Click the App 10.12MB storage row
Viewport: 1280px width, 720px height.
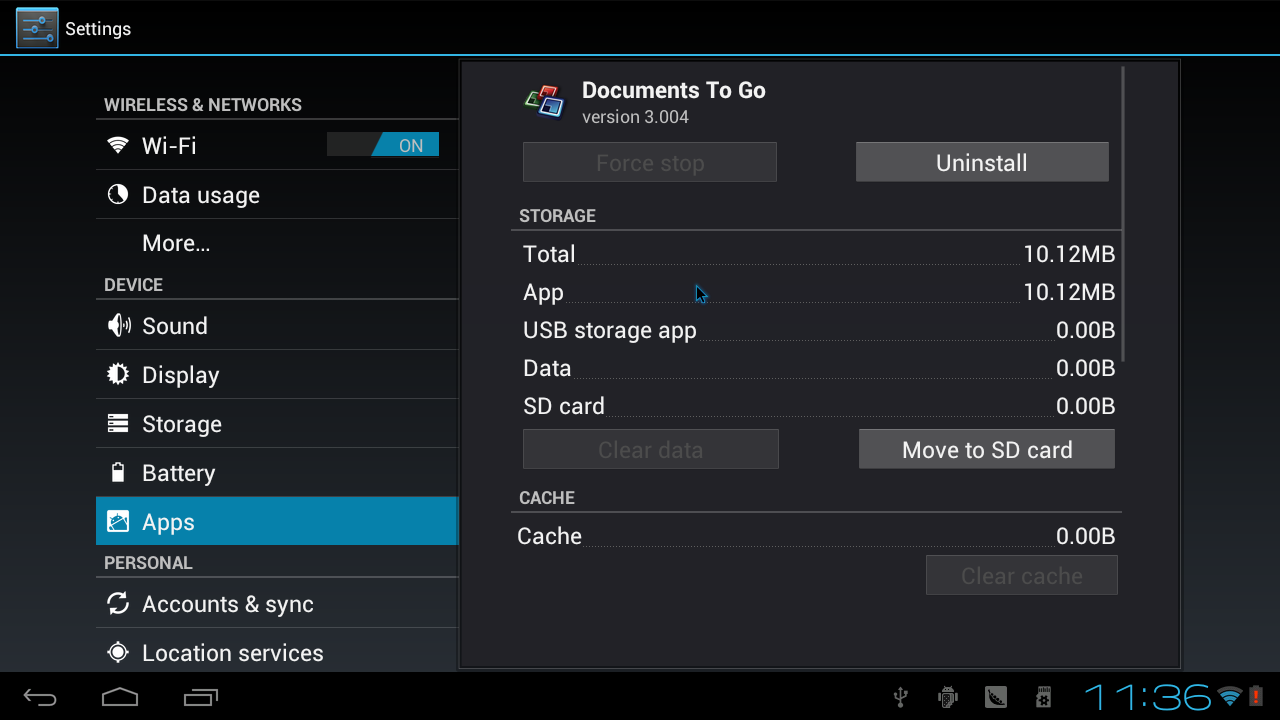(x=818, y=292)
